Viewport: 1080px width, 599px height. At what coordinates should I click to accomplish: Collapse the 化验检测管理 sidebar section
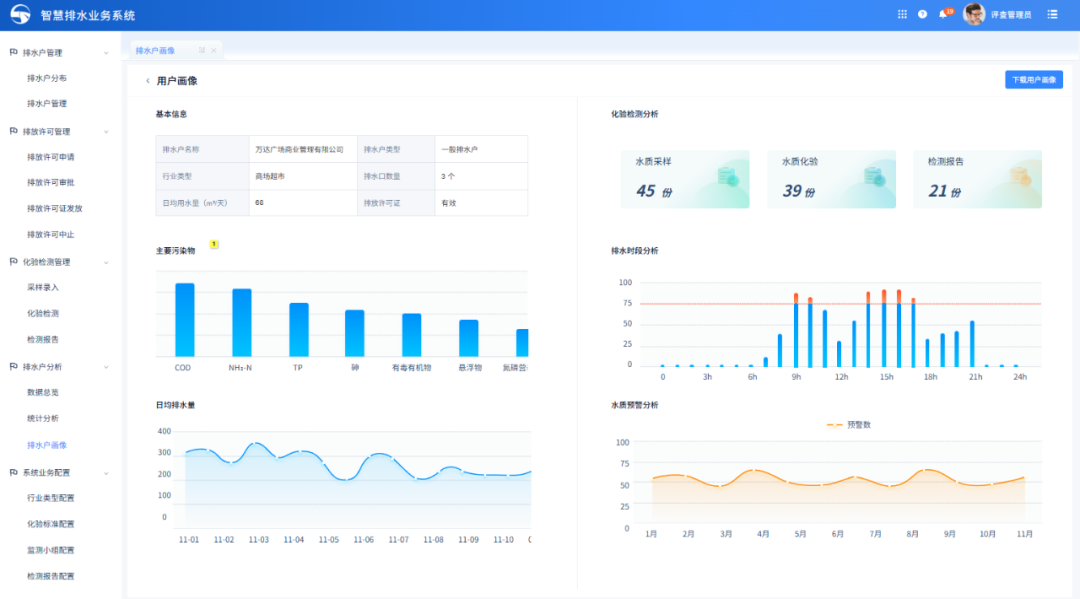pyautogui.click(x=106, y=262)
